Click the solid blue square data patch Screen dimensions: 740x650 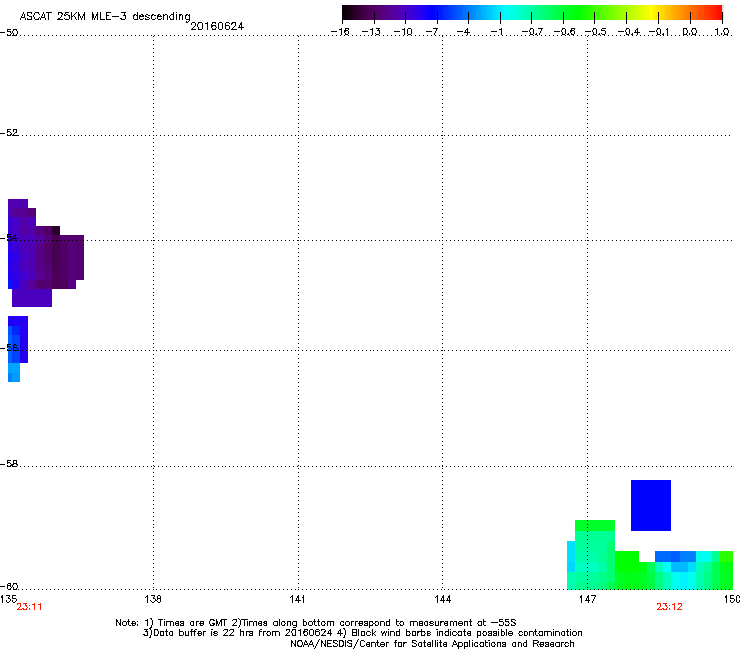[x=651, y=506]
